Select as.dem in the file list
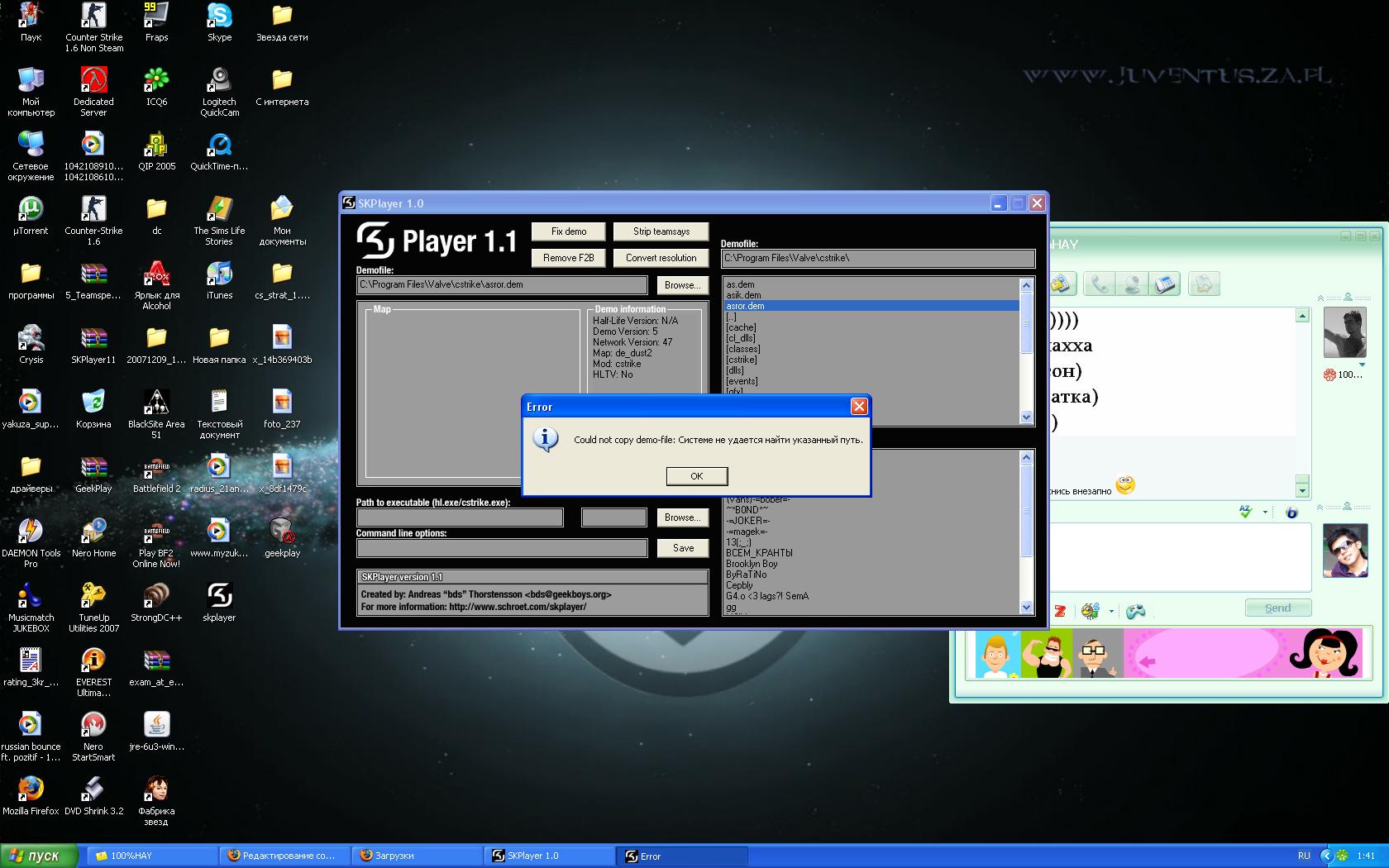1389x868 pixels. (871, 284)
